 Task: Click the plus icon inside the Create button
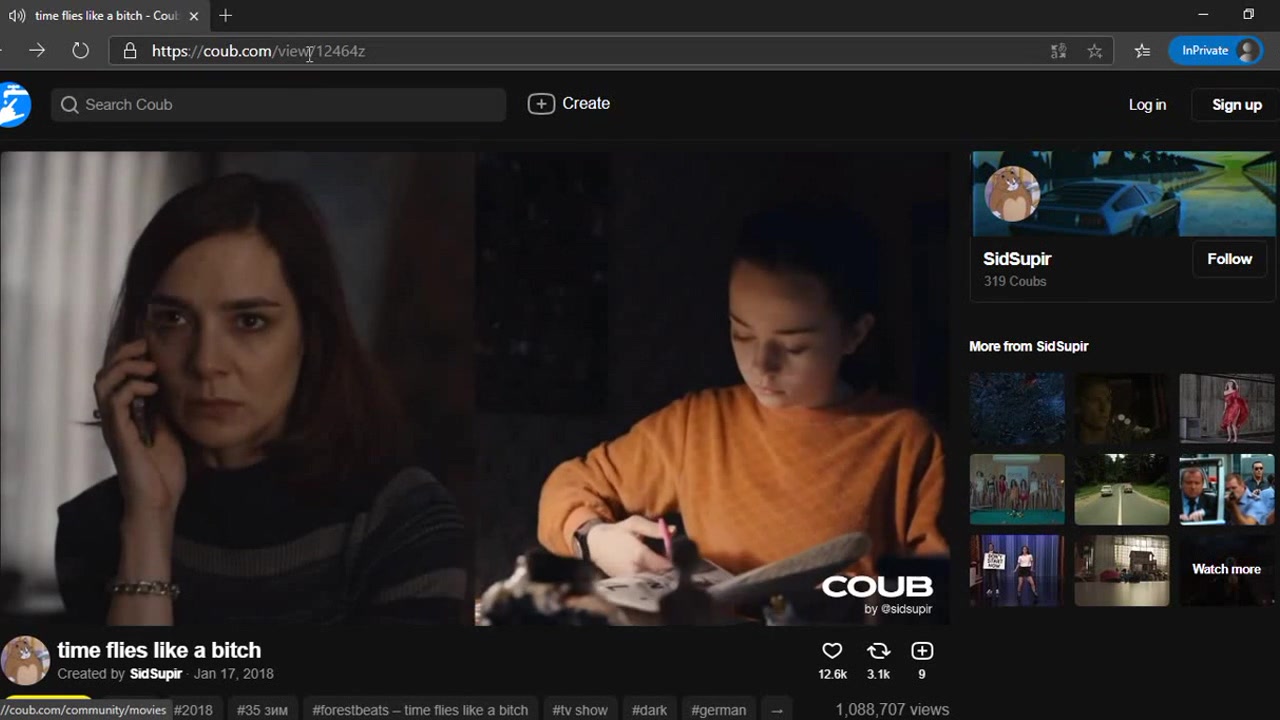click(x=541, y=103)
